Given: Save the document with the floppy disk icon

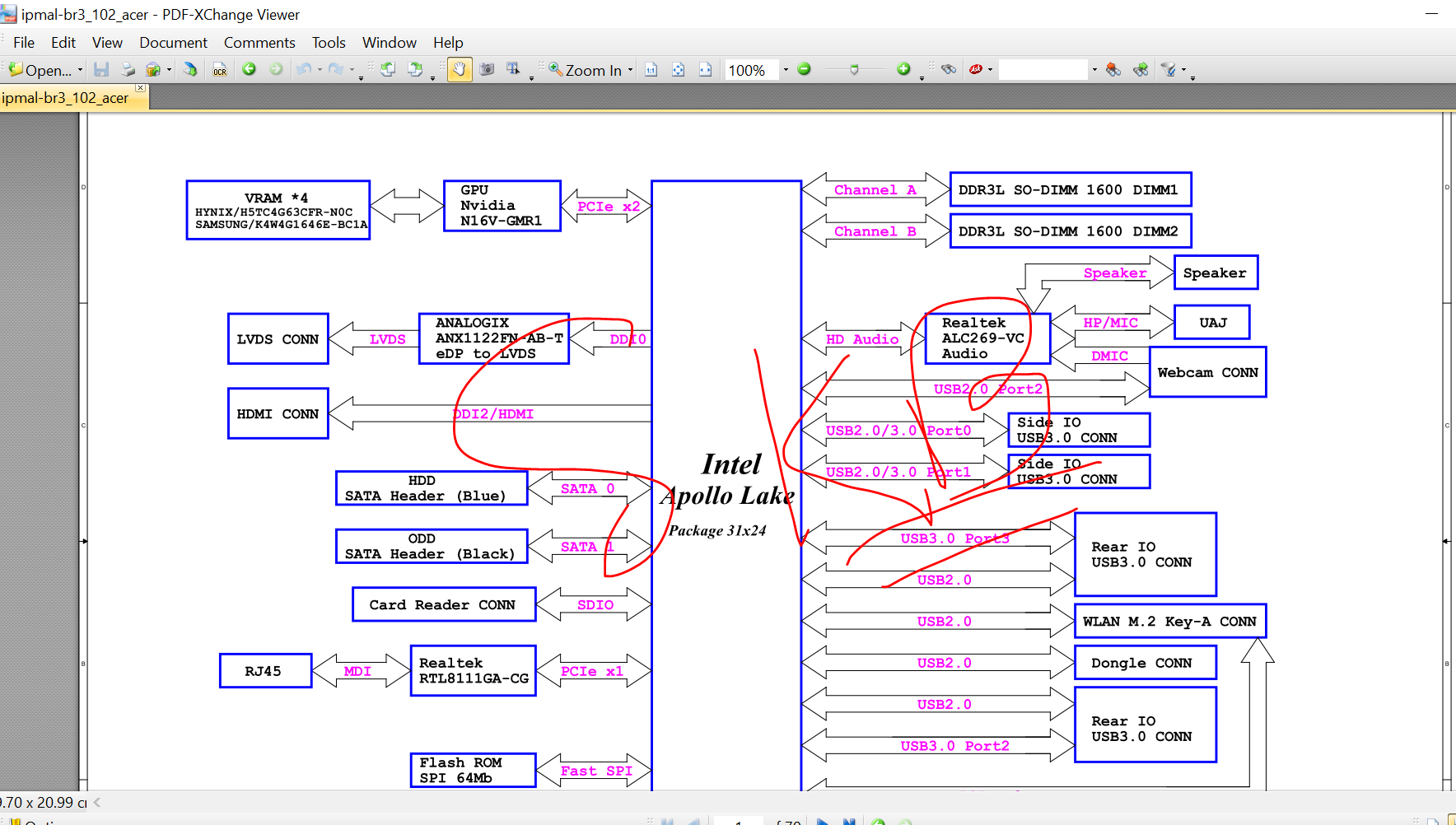Looking at the screenshot, I should pyautogui.click(x=101, y=70).
